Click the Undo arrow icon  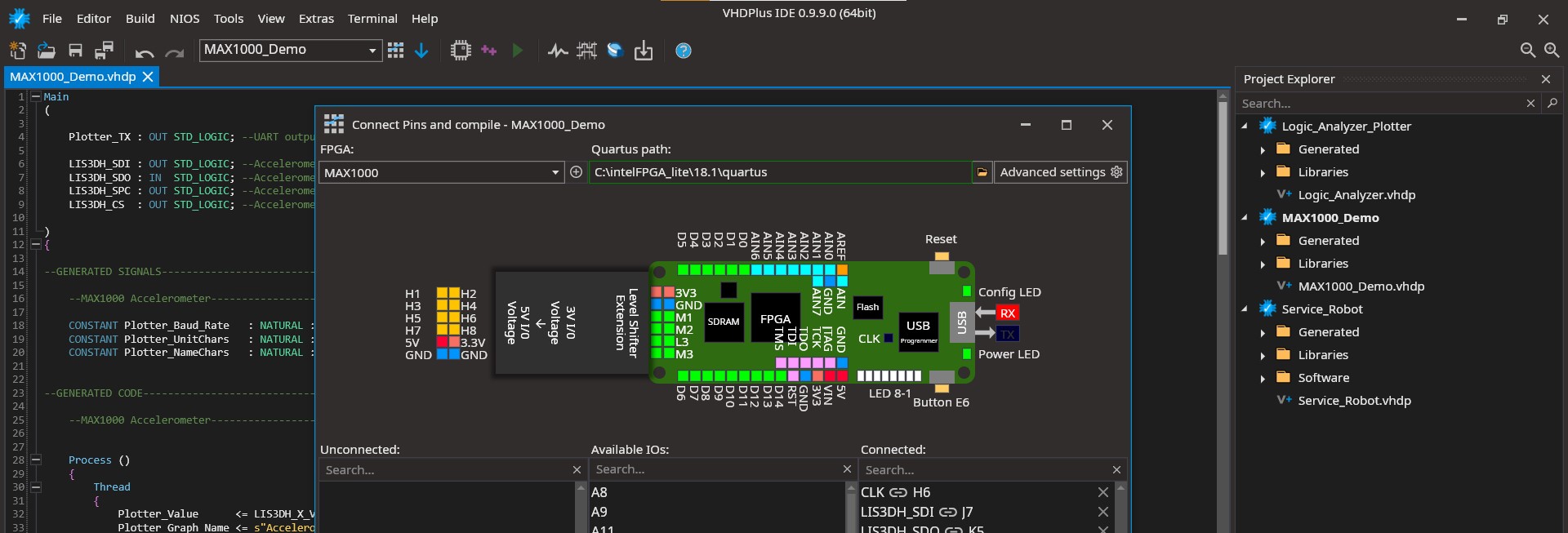coord(145,53)
